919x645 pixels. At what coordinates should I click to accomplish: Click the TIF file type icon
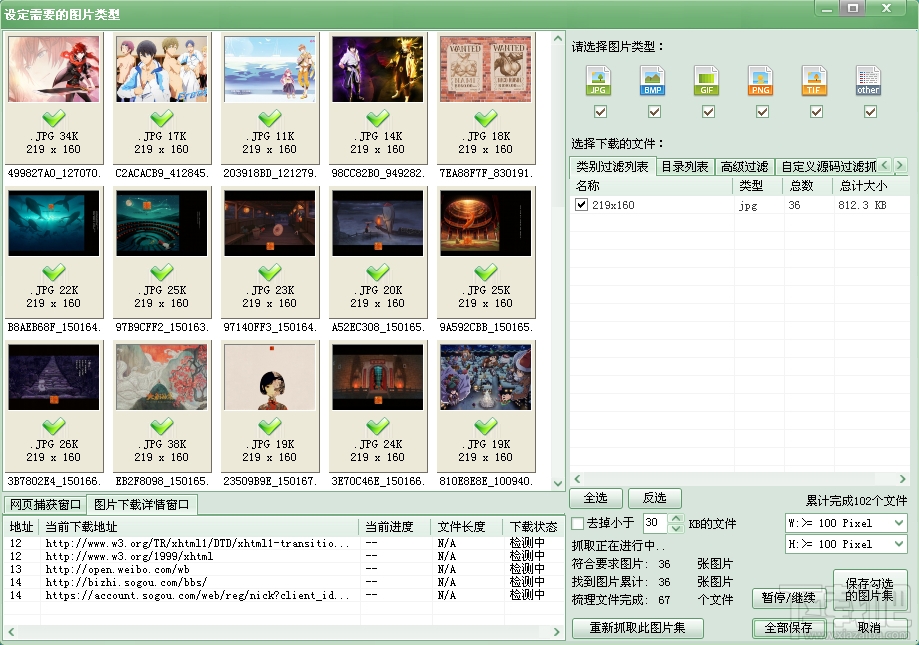(x=814, y=80)
